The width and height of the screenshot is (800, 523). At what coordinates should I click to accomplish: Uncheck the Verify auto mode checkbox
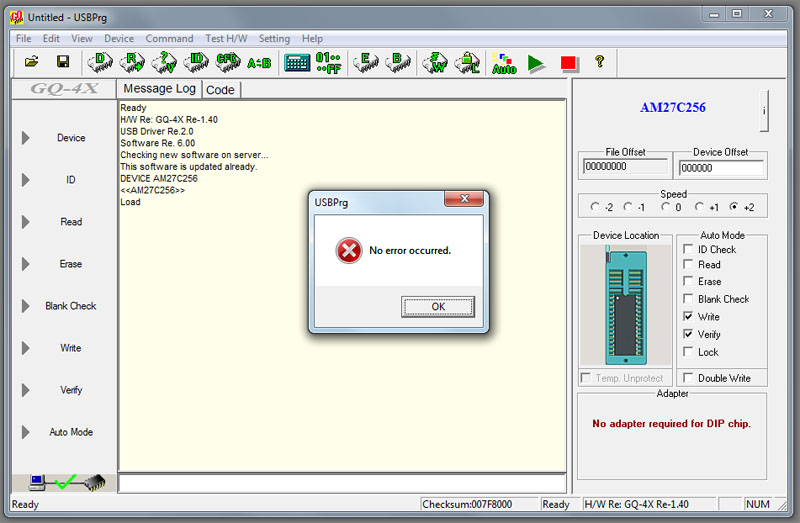pos(688,334)
